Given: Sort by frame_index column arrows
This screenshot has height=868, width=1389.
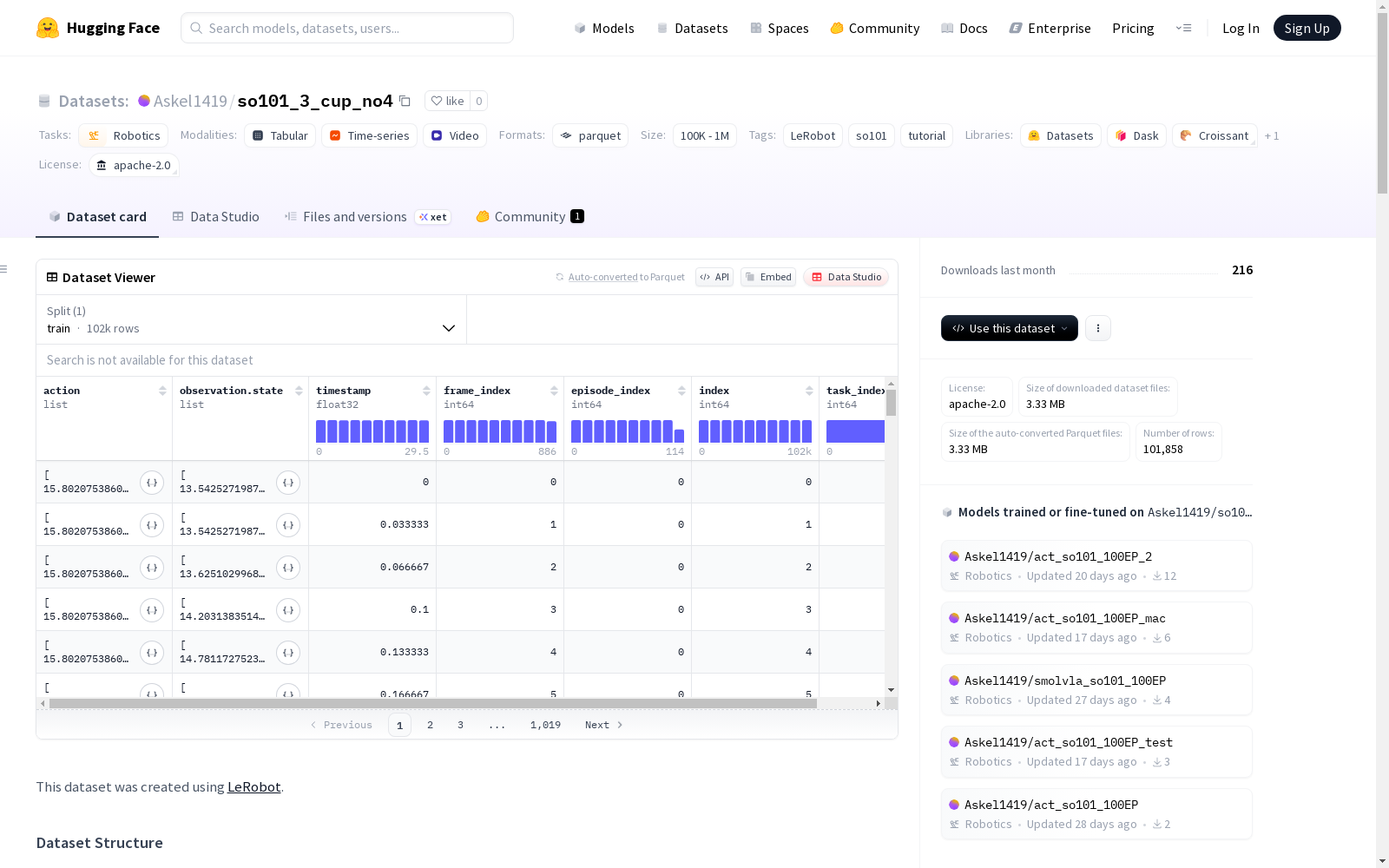Looking at the screenshot, I should [x=554, y=391].
